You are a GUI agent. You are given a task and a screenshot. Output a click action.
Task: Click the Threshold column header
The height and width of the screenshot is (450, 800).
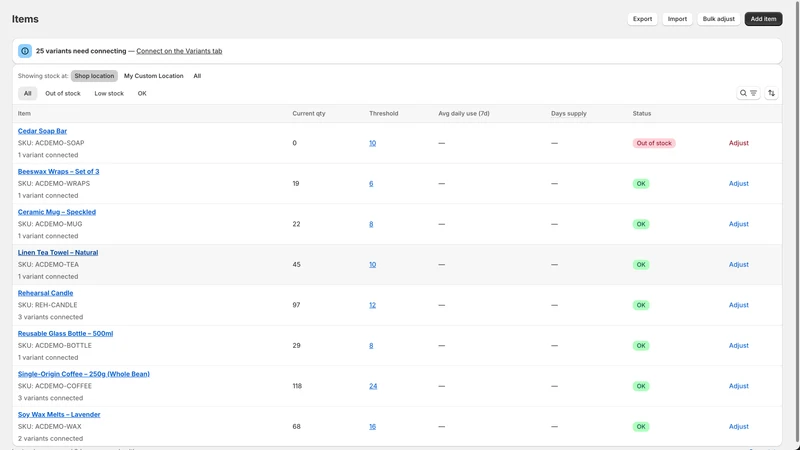point(384,113)
